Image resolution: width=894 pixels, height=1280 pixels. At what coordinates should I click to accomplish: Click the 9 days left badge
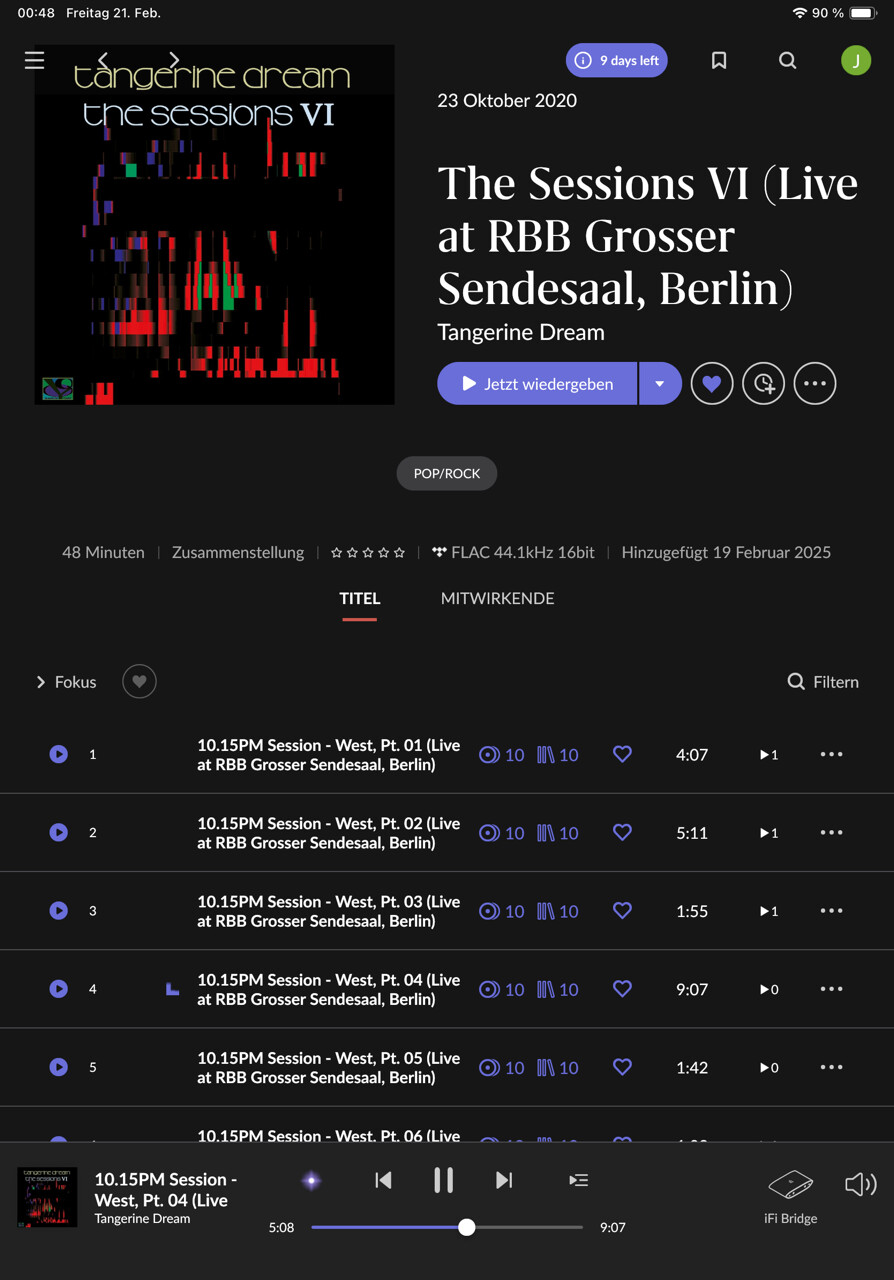click(x=616, y=61)
